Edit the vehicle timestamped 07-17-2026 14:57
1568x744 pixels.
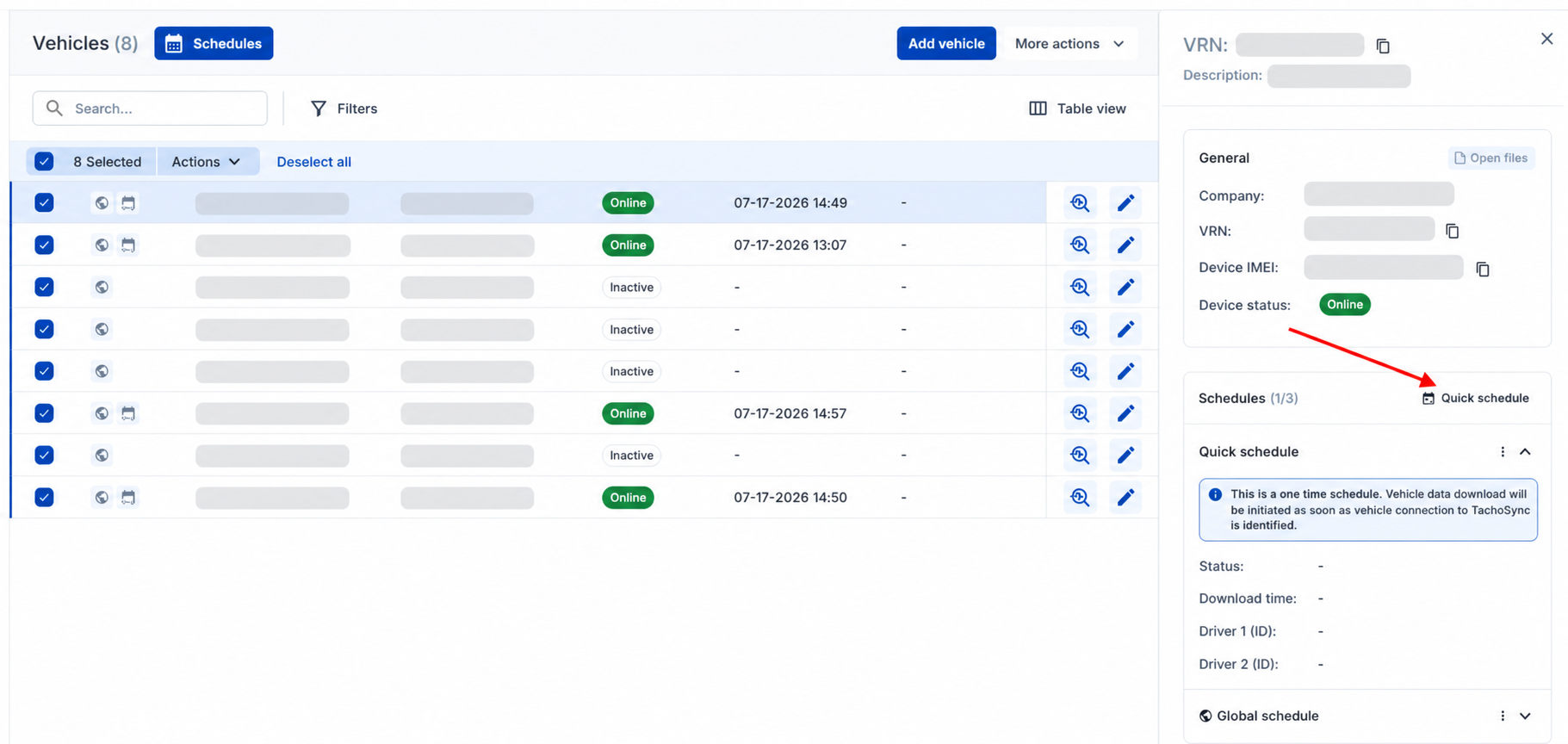[x=1125, y=413]
